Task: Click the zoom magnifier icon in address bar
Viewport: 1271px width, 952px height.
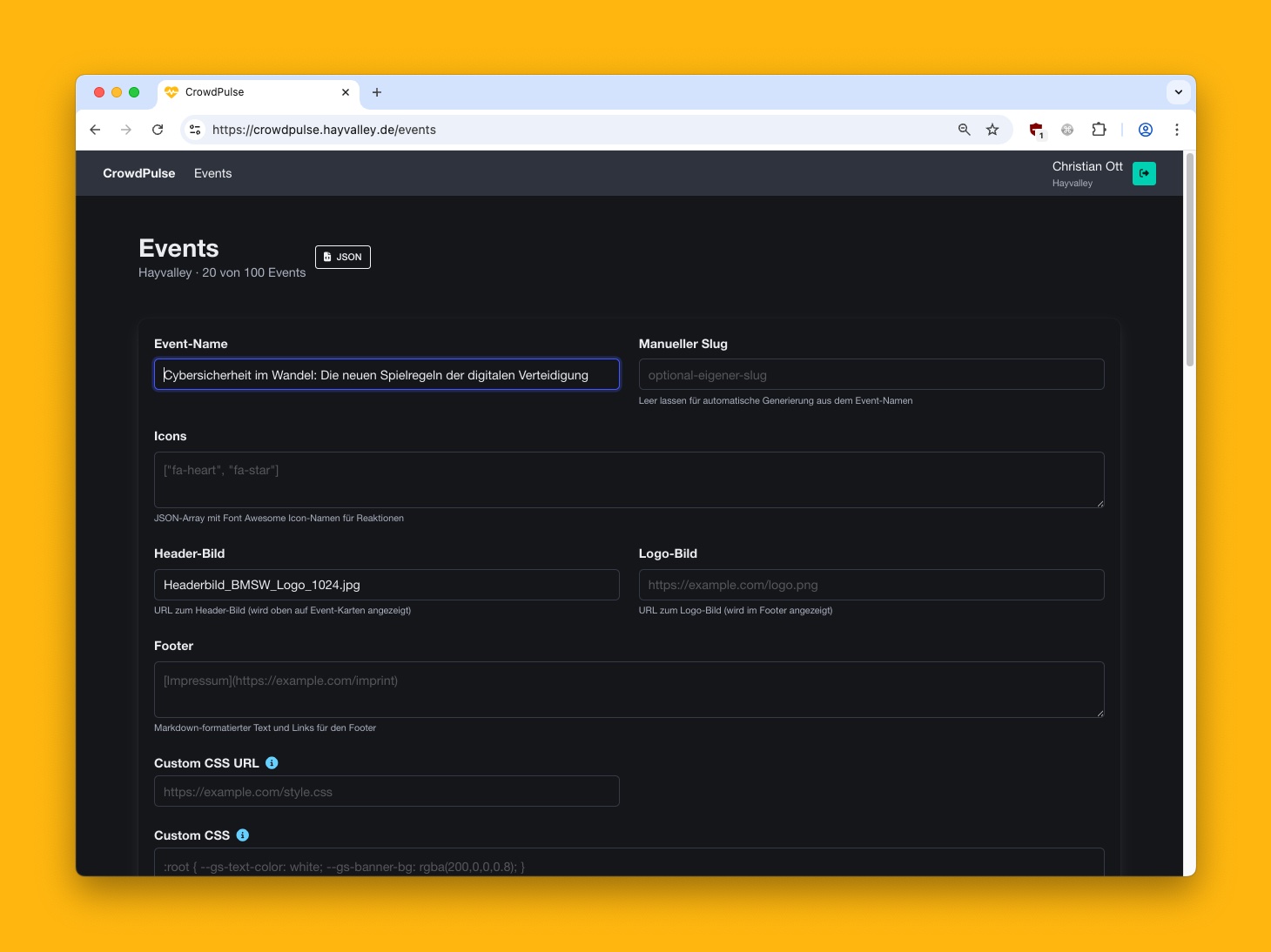Action: click(964, 130)
